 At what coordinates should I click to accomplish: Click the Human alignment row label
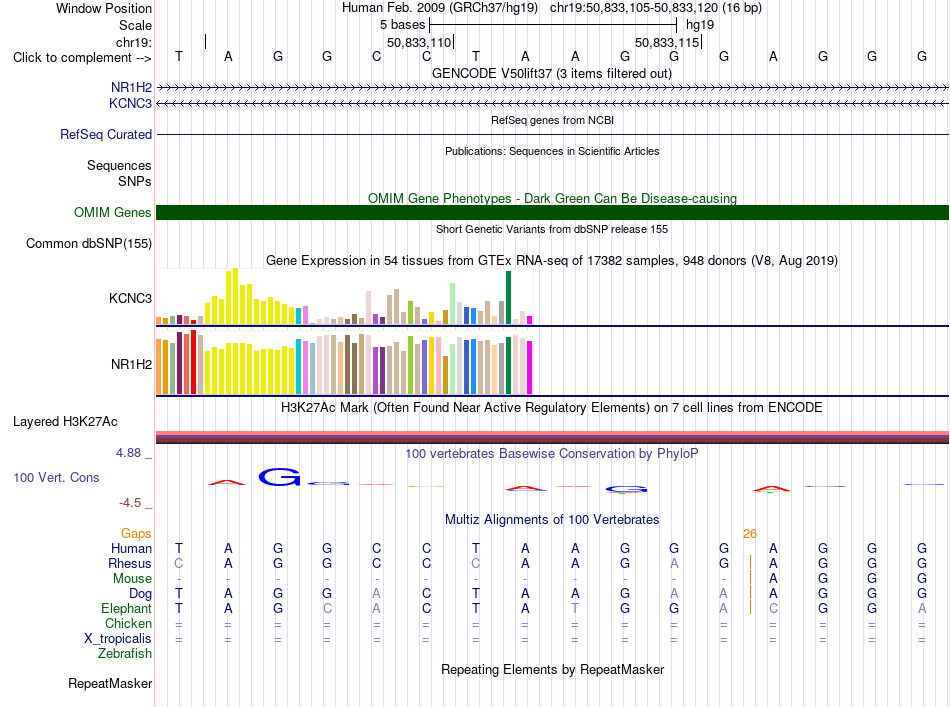pos(131,548)
